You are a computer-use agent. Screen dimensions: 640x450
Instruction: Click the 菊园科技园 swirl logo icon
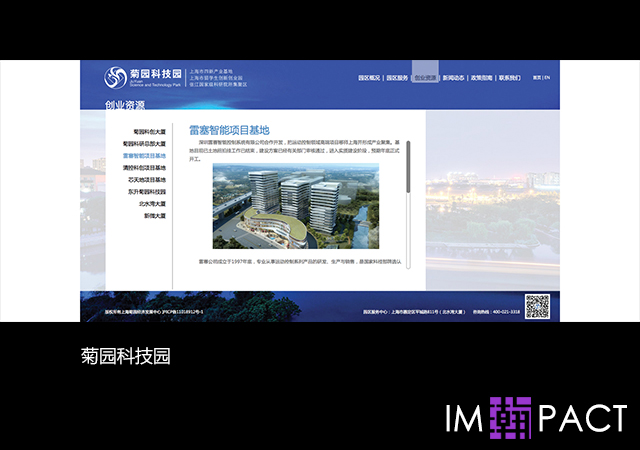(115, 78)
